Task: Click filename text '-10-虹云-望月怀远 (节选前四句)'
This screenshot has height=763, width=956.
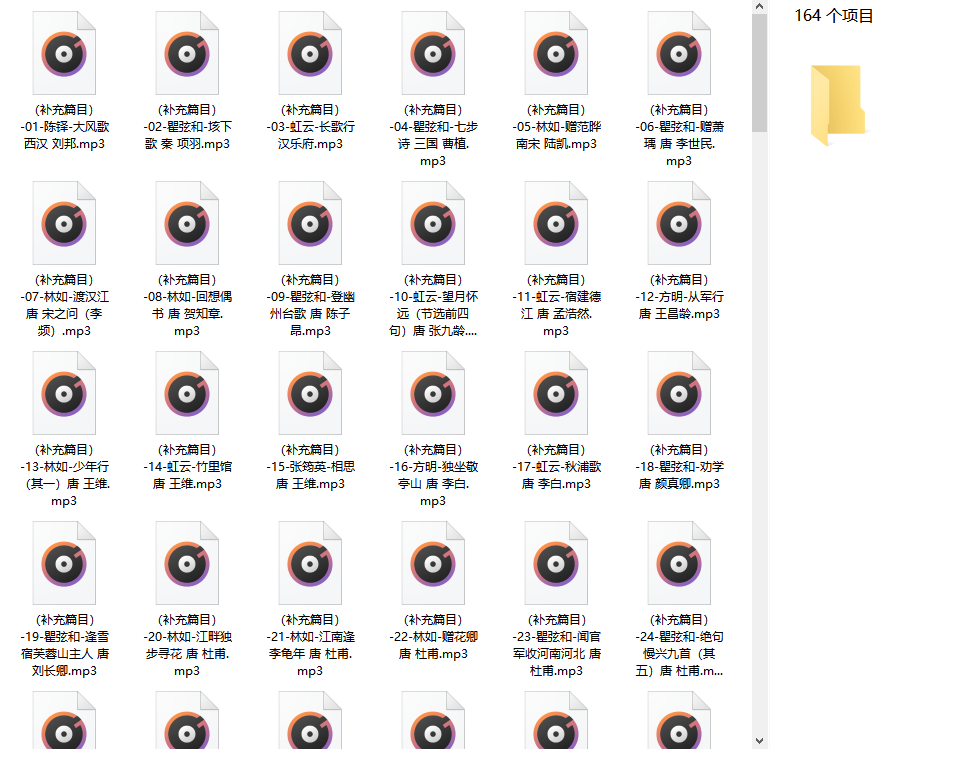Action: click(x=433, y=314)
